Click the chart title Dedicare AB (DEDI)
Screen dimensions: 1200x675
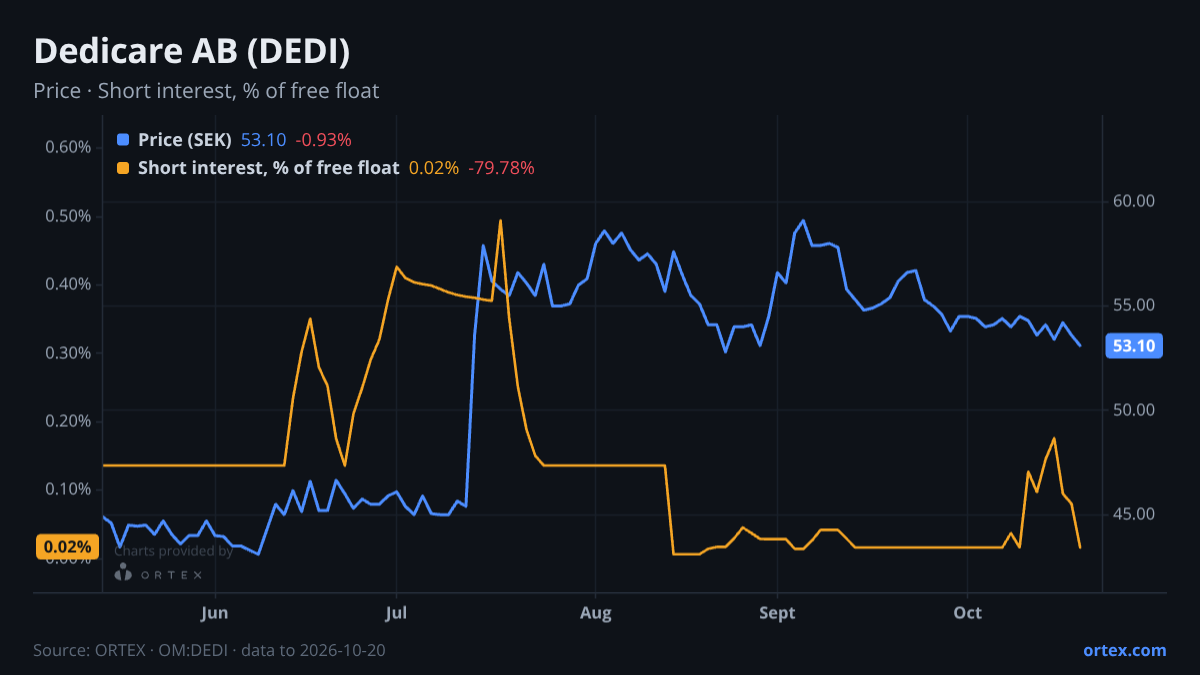pos(192,51)
